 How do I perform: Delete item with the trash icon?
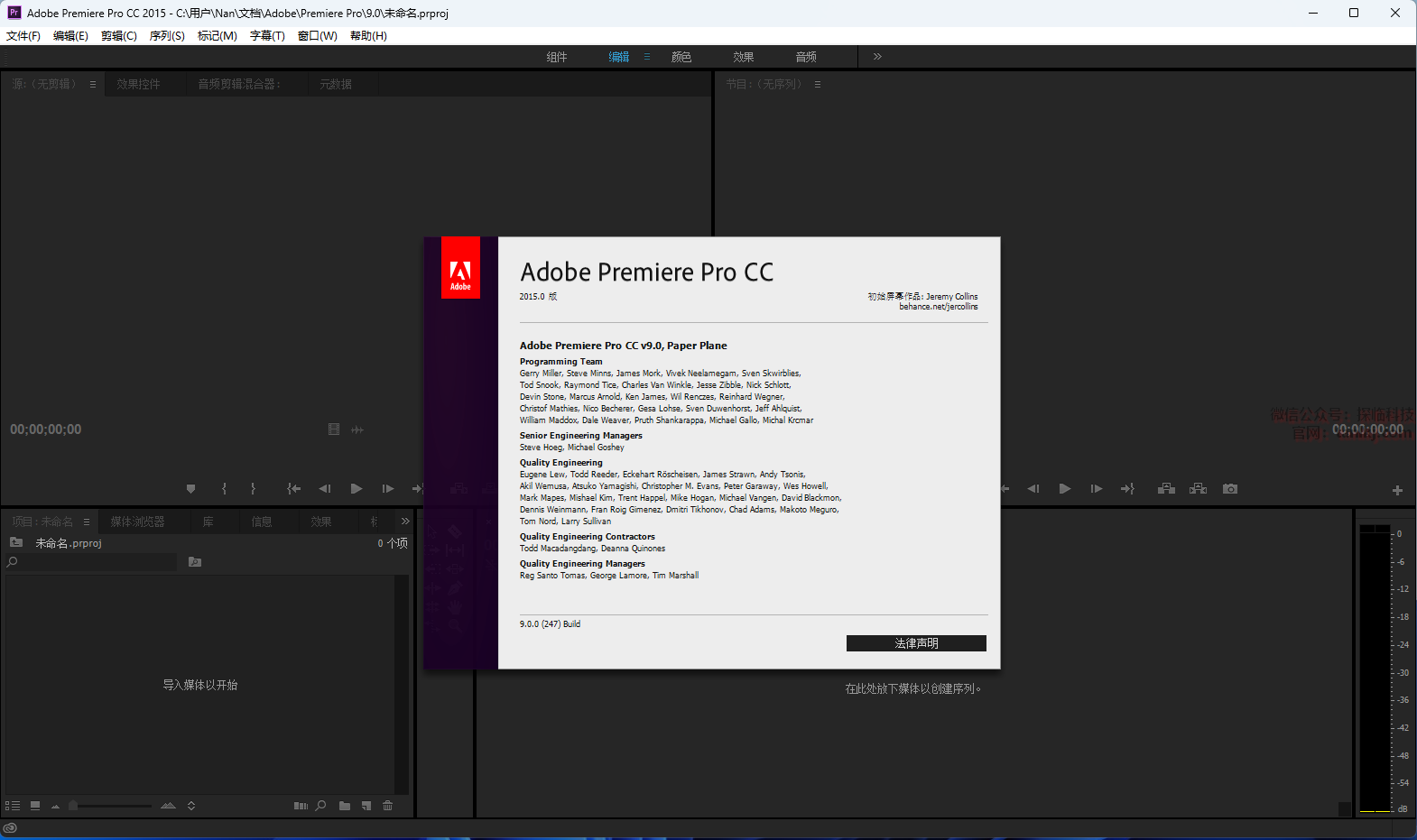click(x=388, y=806)
